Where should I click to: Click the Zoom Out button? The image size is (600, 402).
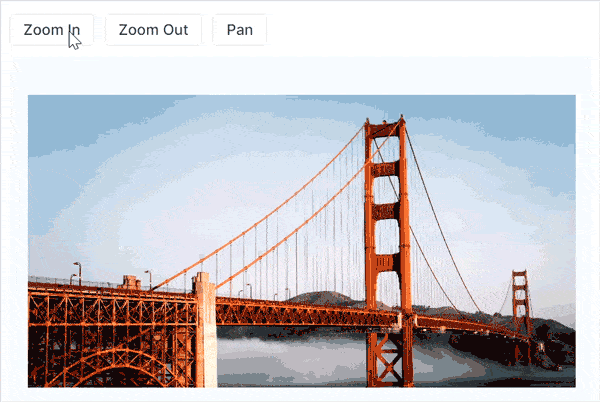click(x=153, y=30)
